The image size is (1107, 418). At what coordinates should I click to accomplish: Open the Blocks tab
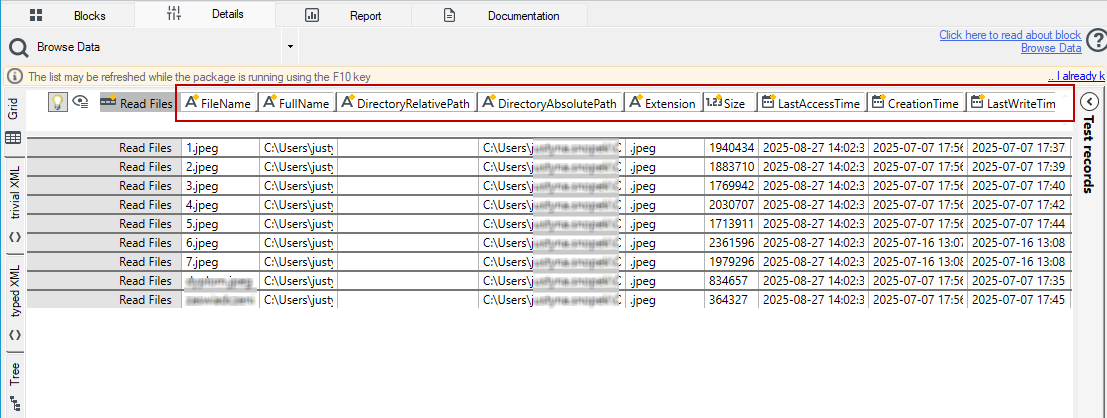pyautogui.click(x=68, y=15)
